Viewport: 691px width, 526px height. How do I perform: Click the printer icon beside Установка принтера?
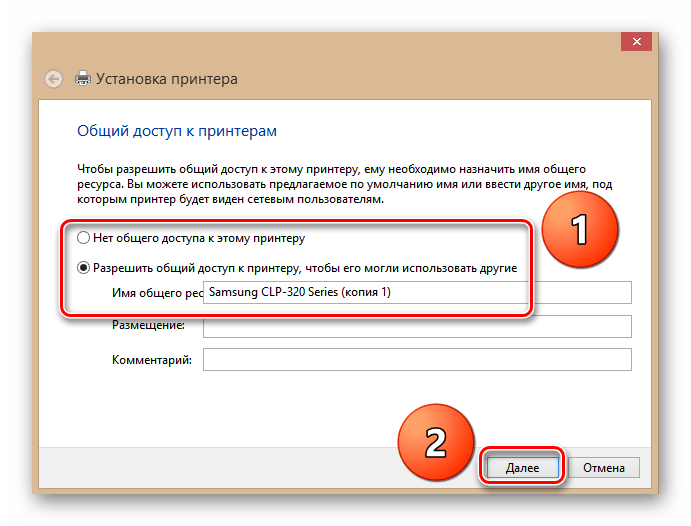(x=83, y=78)
